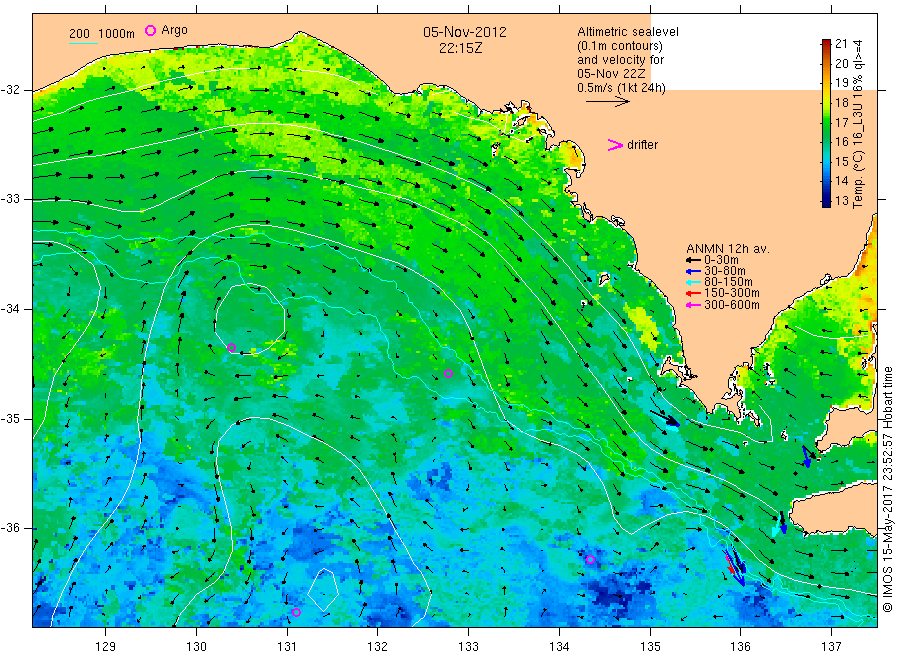Click the longitude axis label '137'
Image resolution: width=900 pixels, height=660 pixels.
(x=832, y=647)
